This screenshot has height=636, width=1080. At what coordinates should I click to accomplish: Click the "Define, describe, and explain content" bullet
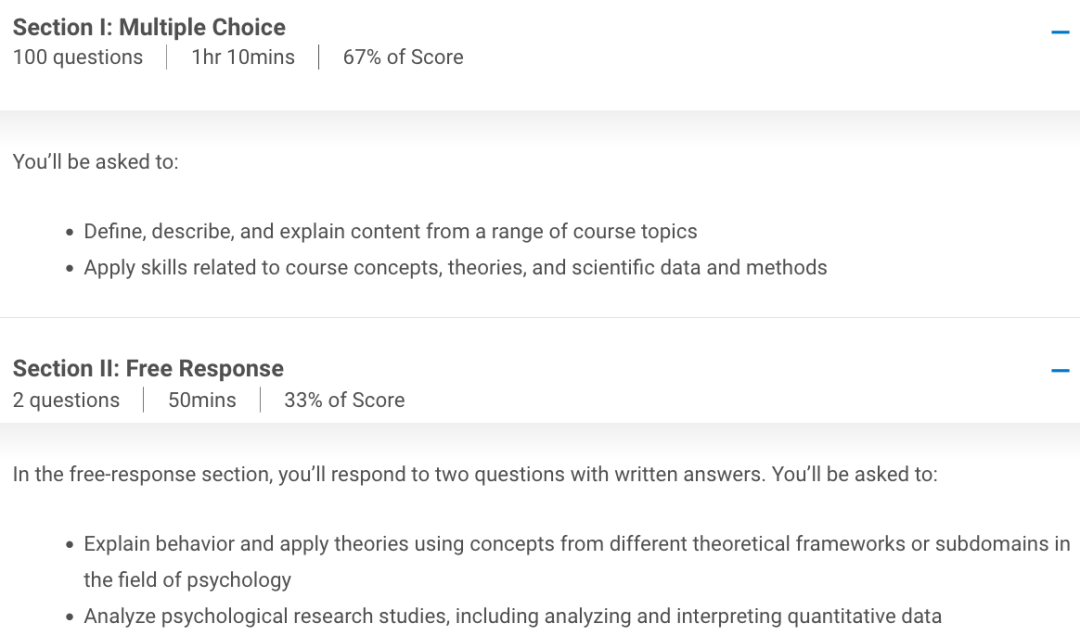click(x=391, y=231)
